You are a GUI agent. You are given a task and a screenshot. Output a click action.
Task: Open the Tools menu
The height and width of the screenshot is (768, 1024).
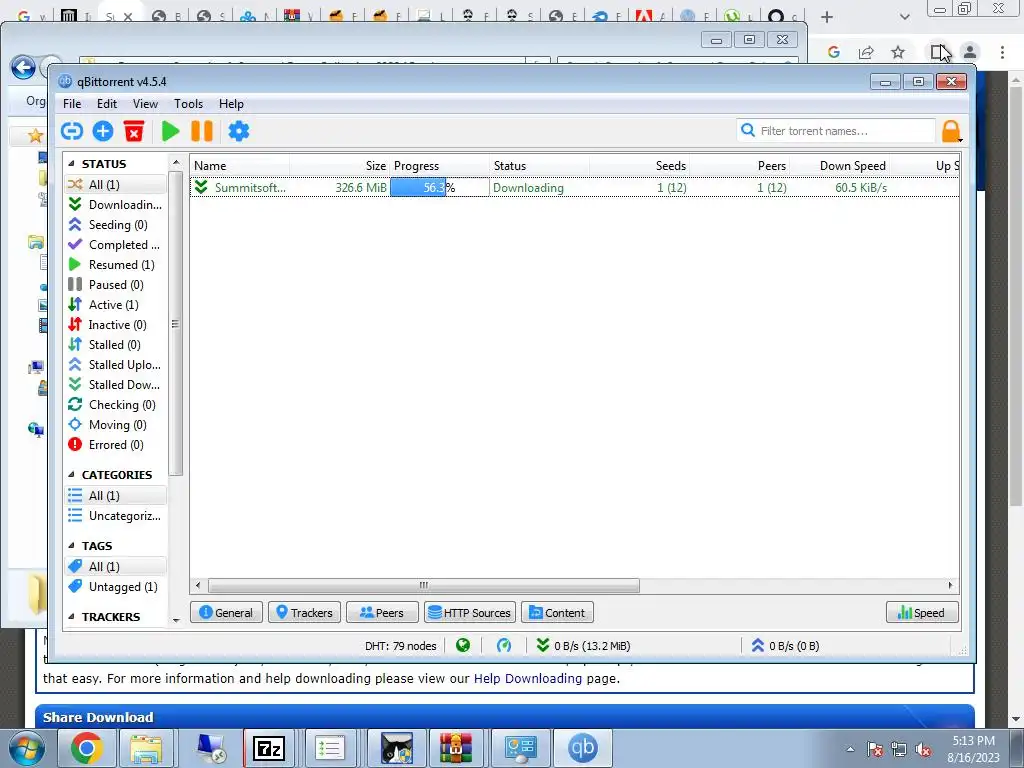point(188,104)
